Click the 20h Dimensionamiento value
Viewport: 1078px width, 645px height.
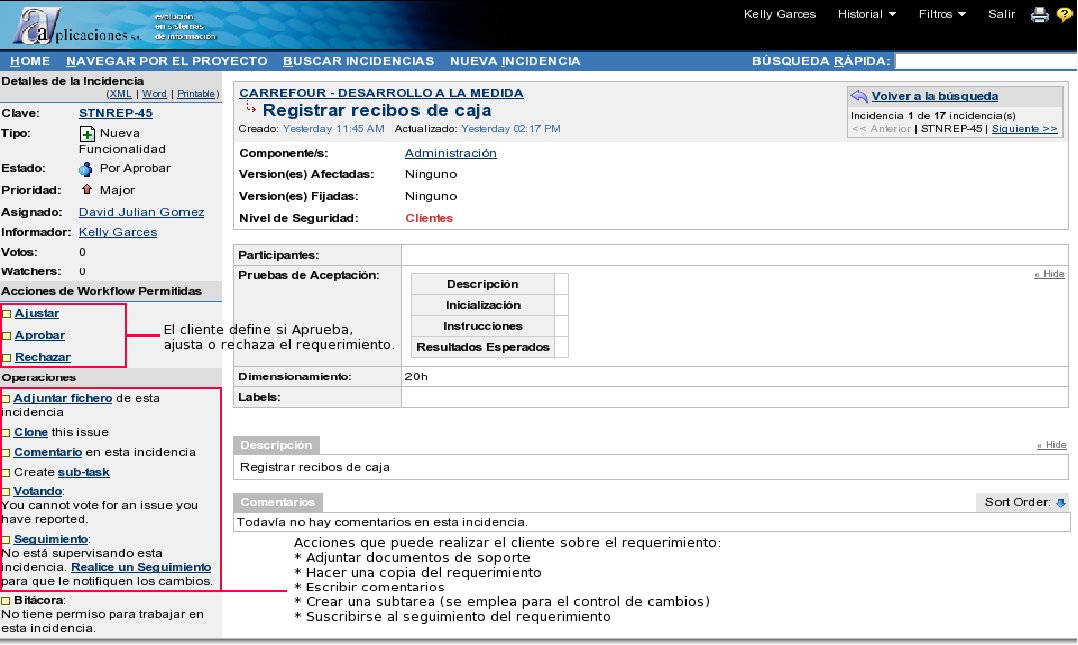416,376
